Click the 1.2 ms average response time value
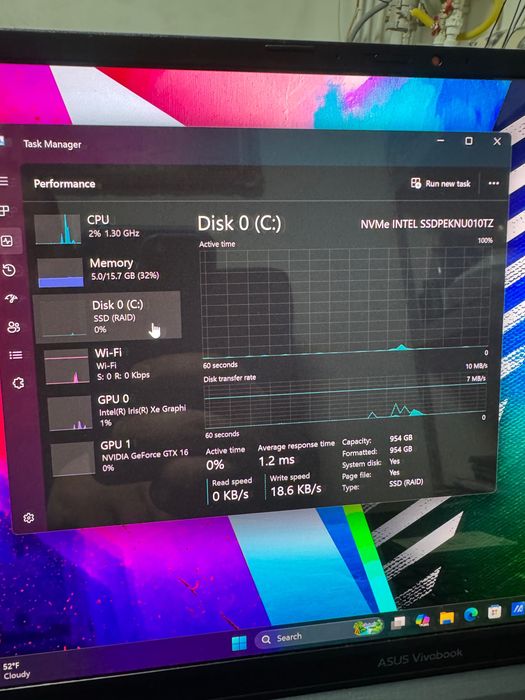Screen dimensions: 525x700 coord(276,460)
